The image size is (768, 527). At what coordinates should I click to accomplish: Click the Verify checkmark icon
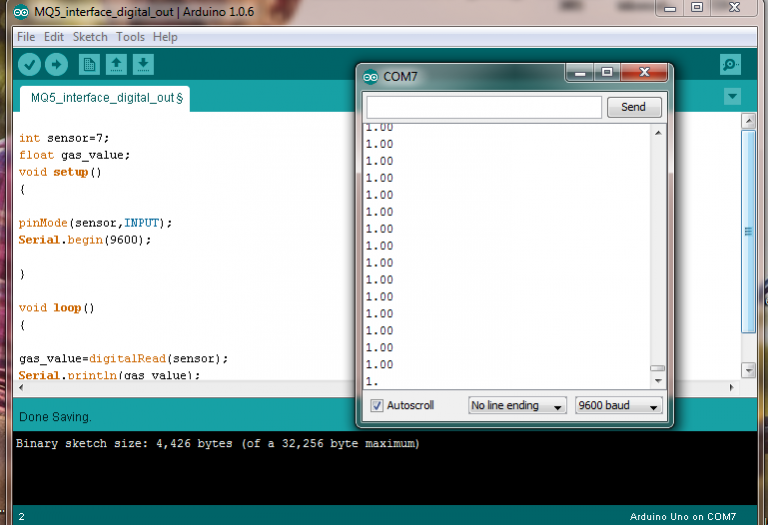point(30,64)
